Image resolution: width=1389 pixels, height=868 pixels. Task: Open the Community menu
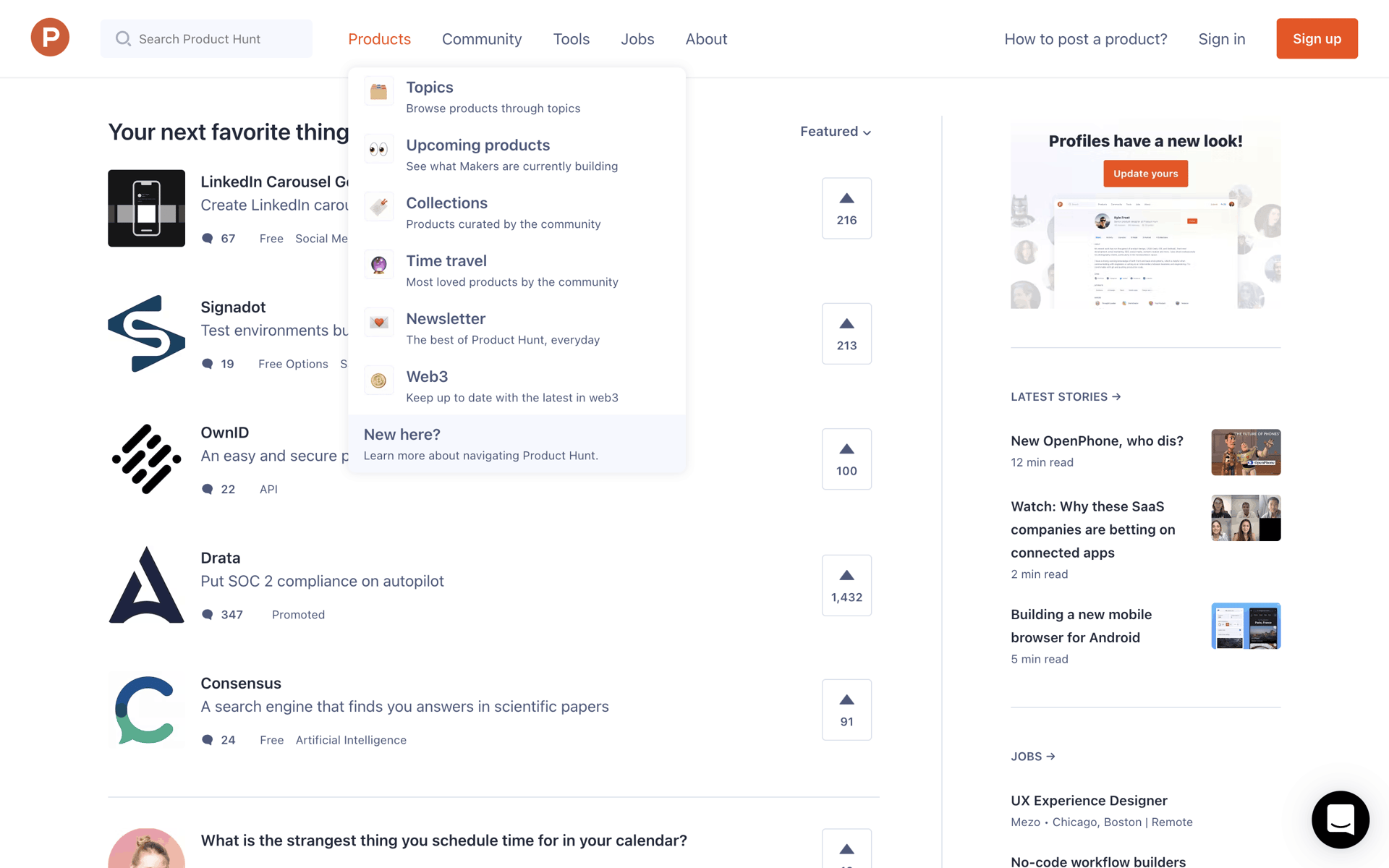click(482, 39)
